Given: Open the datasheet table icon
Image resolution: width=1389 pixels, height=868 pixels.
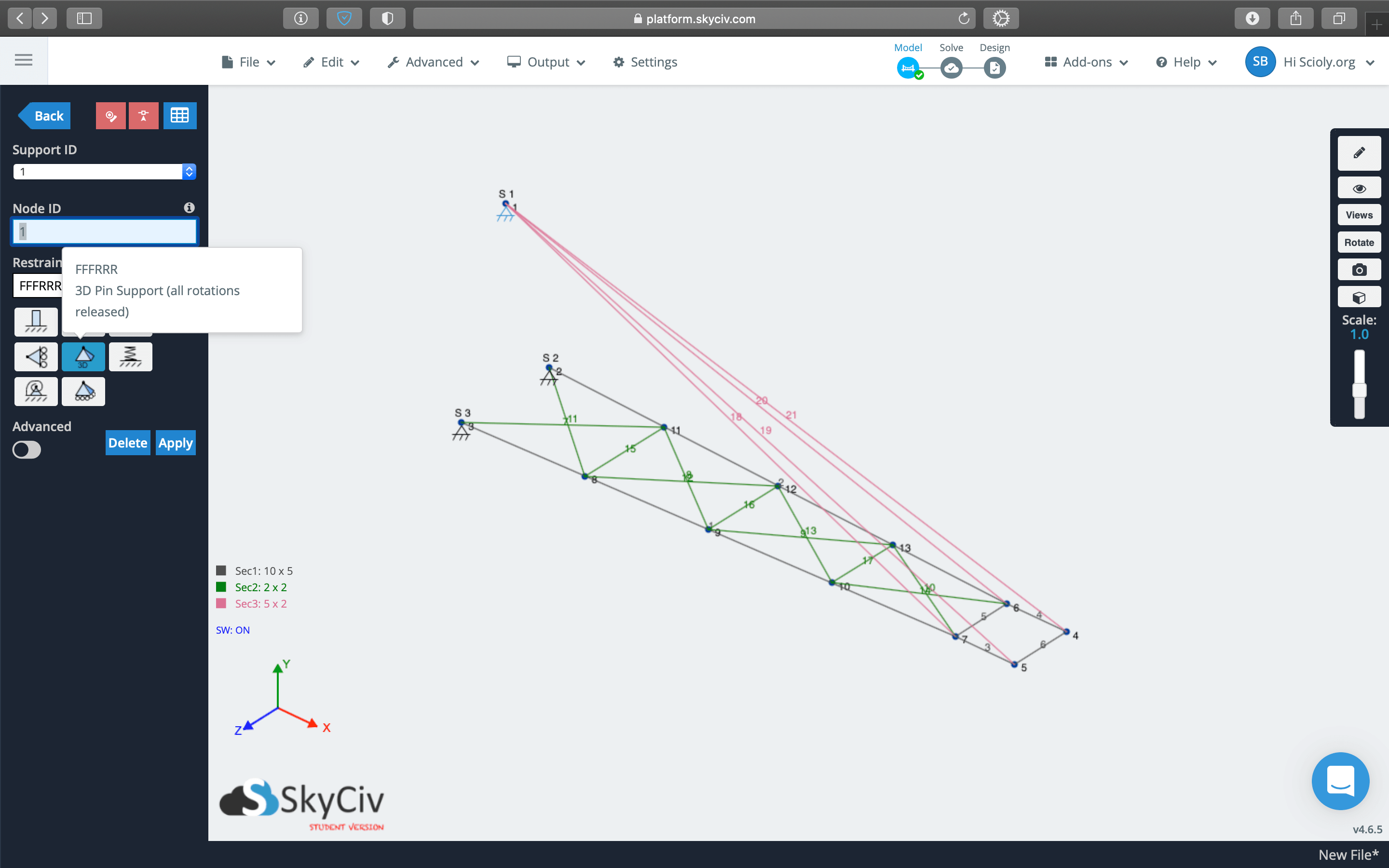Looking at the screenshot, I should coord(179,116).
